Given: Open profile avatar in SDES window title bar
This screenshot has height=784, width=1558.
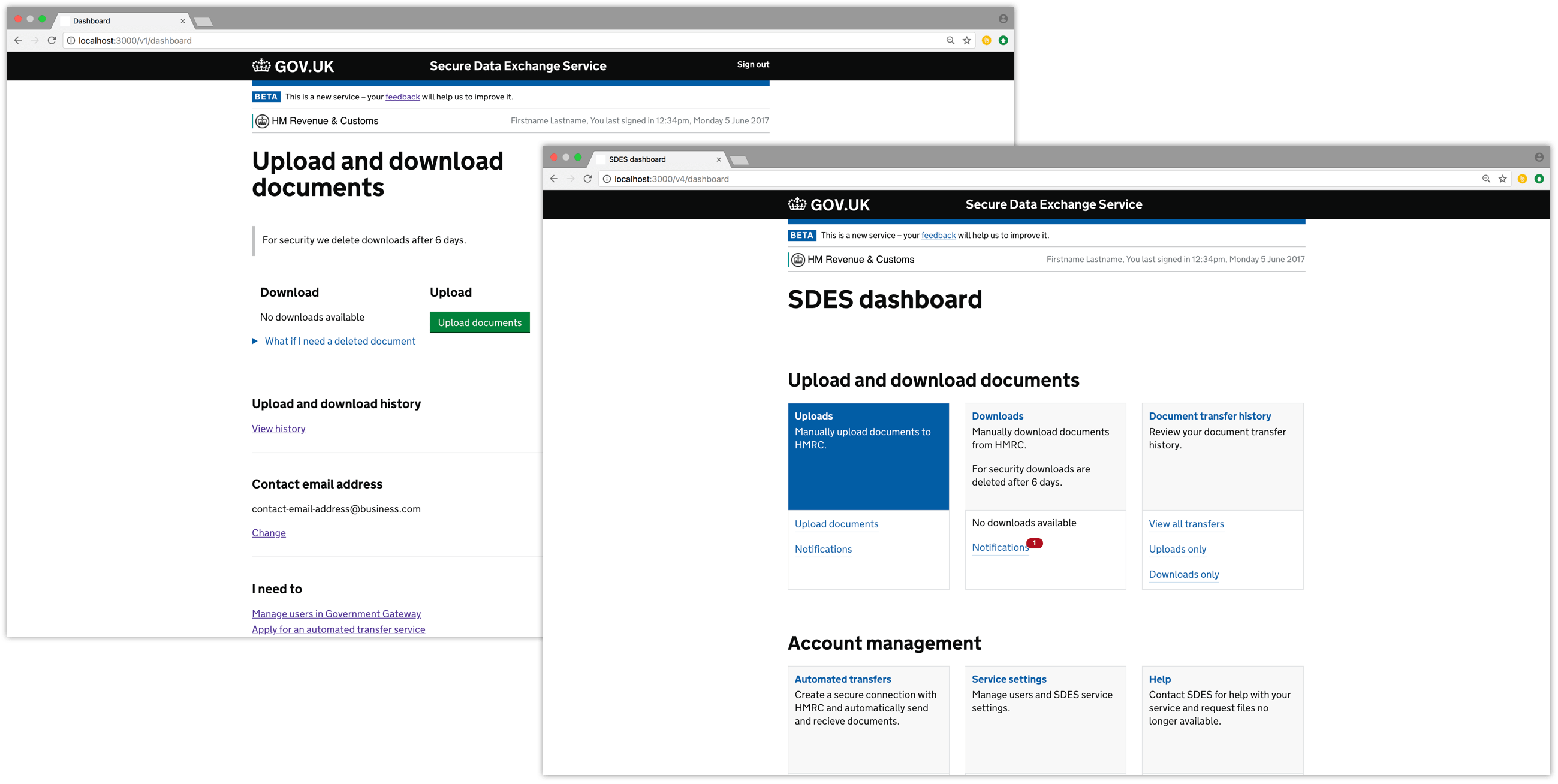Looking at the screenshot, I should coord(1539,157).
